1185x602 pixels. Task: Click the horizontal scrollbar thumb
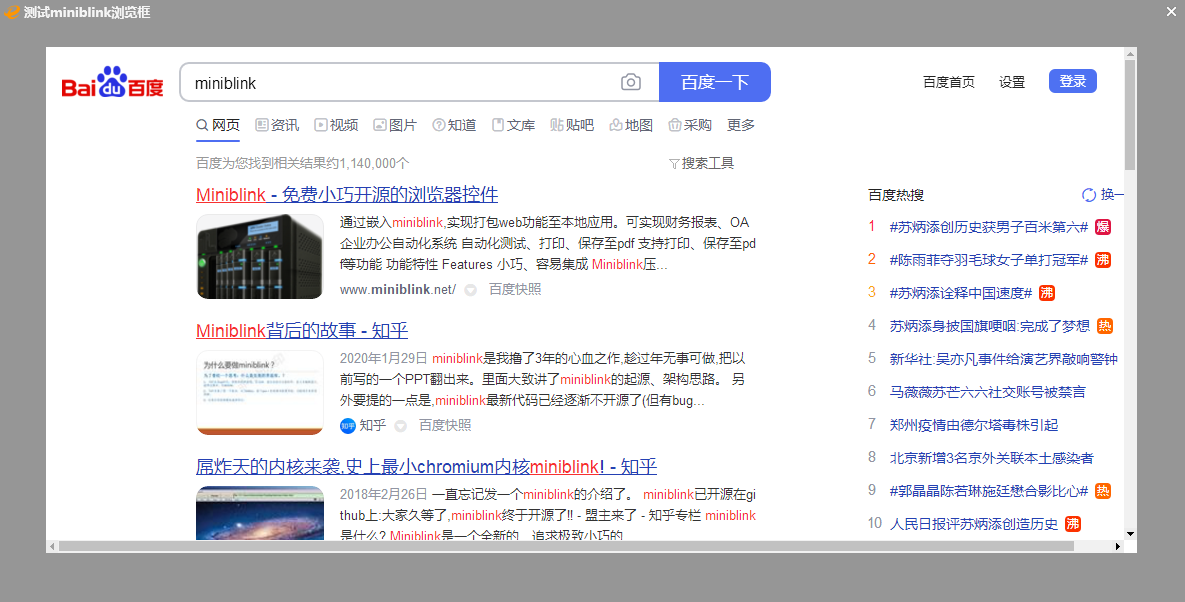pyautogui.click(x=567, y=545)
